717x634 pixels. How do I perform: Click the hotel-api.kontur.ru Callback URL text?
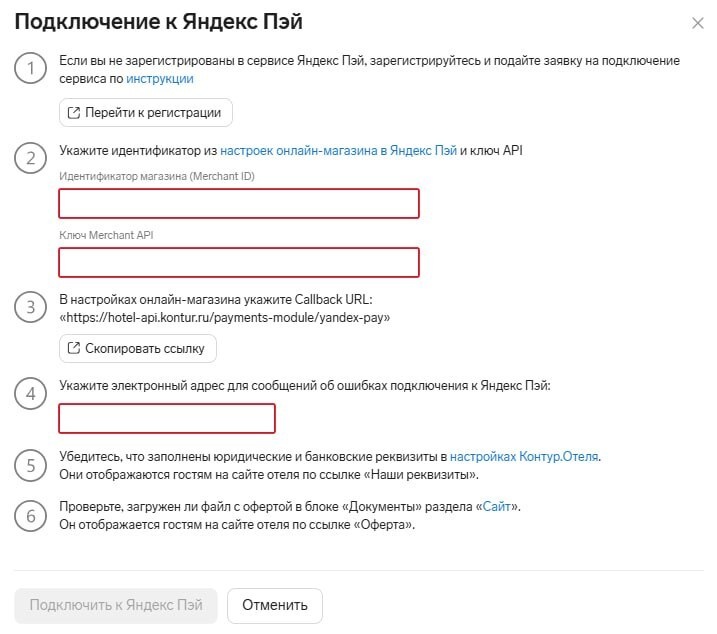click(x=225, y=317)
